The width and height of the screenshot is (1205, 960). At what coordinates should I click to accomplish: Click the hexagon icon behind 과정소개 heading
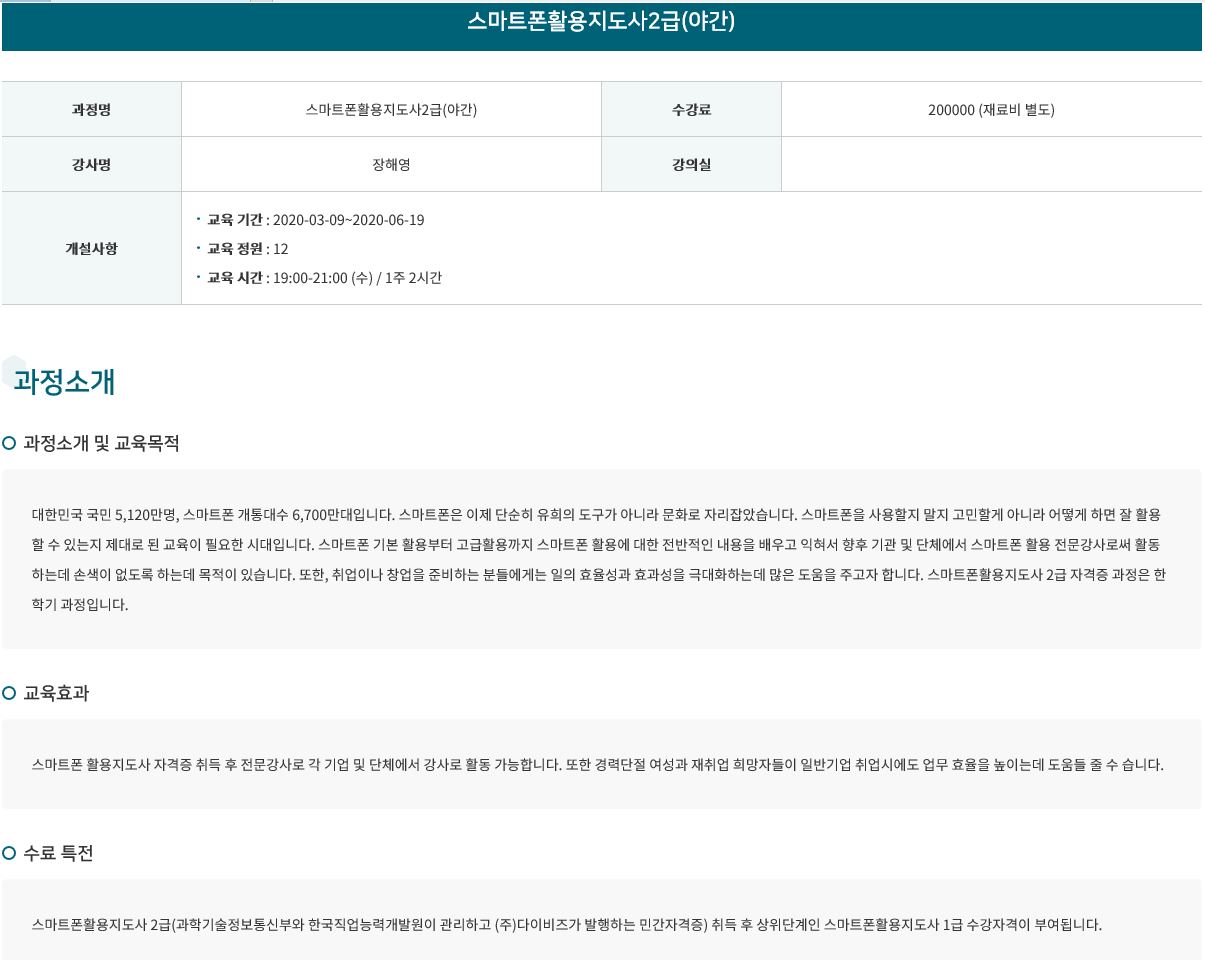(13, 371)
